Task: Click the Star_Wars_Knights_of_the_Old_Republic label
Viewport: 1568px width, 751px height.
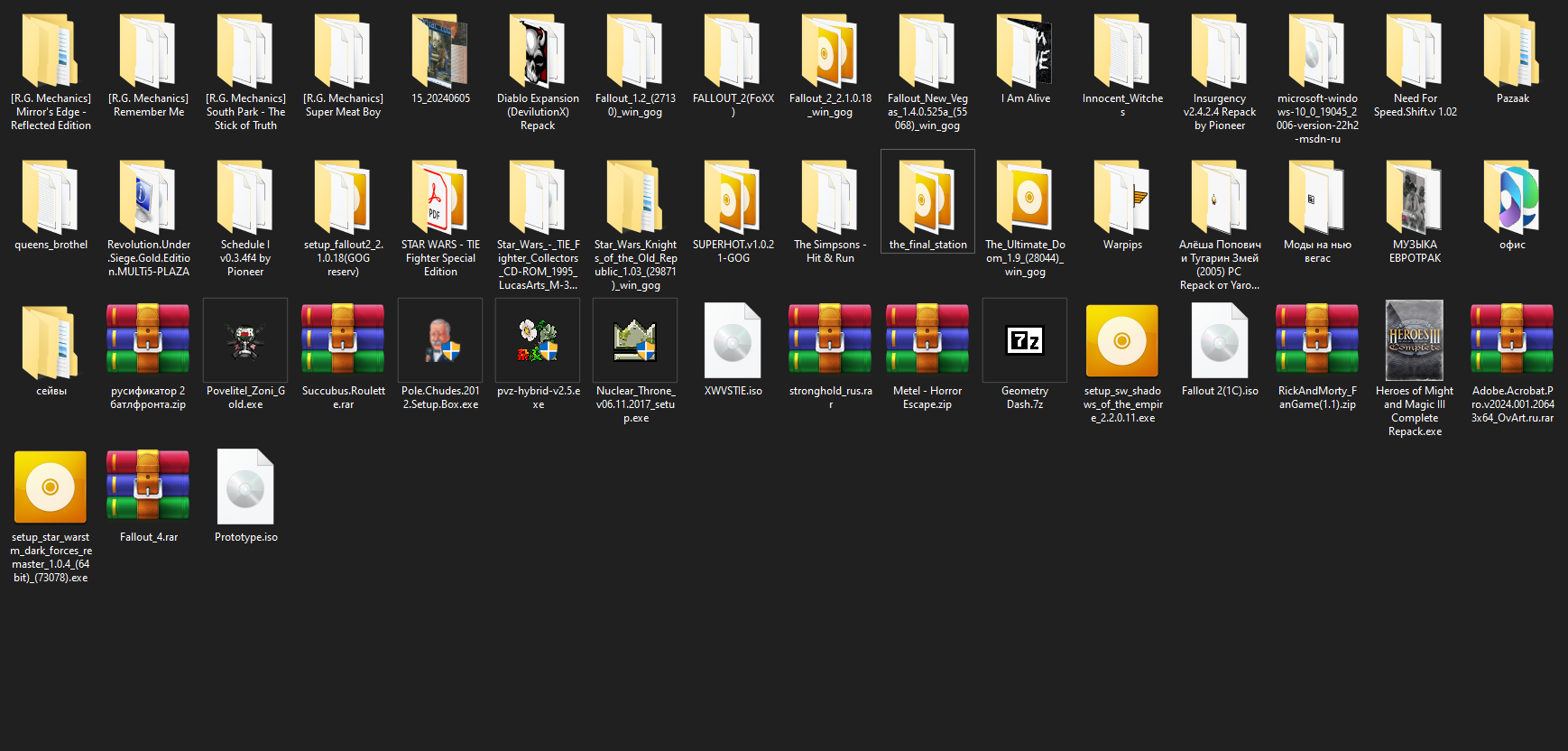Action: [635, 264]
